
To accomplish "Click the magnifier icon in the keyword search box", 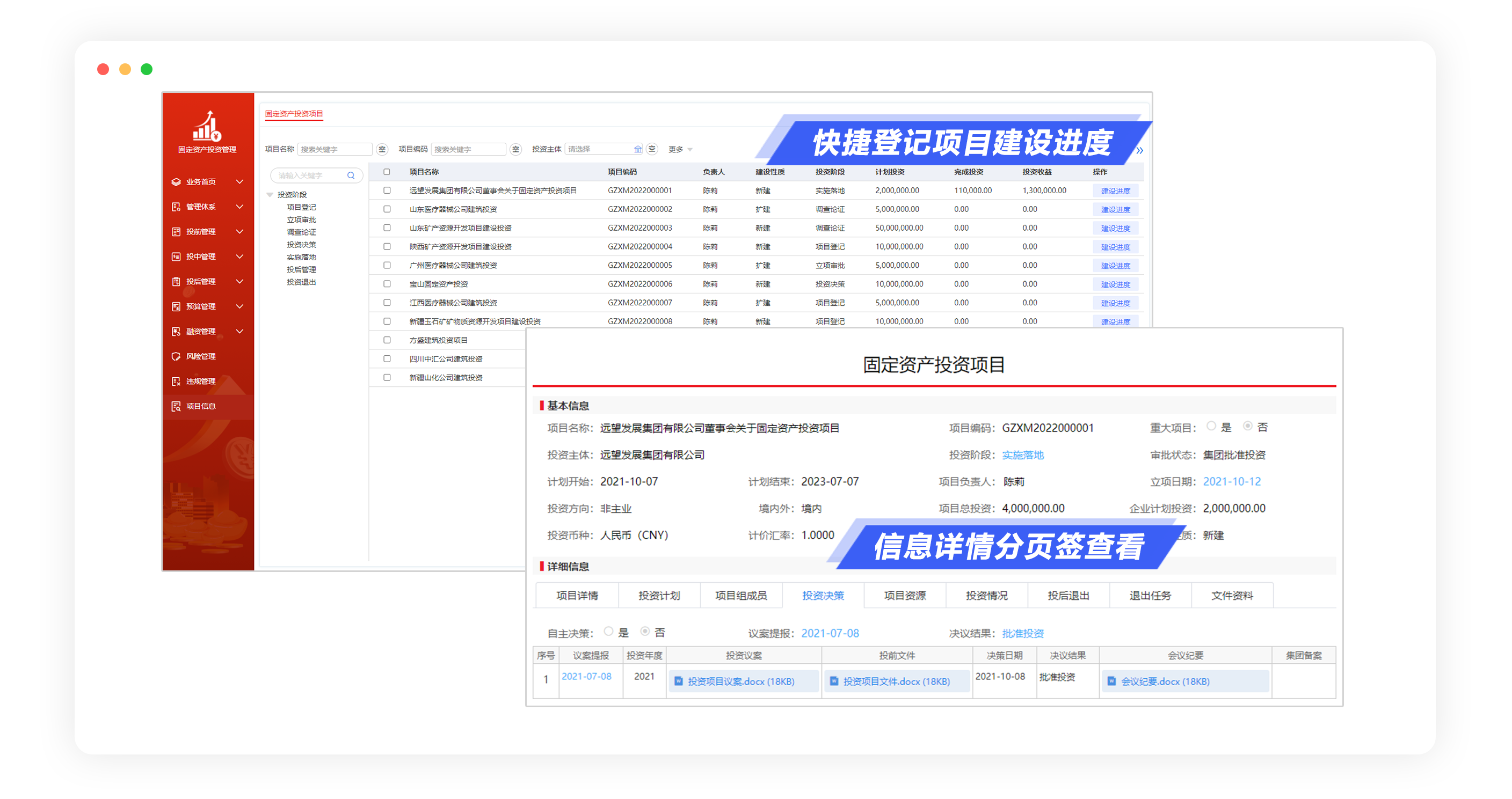I will tap(351, 175).
